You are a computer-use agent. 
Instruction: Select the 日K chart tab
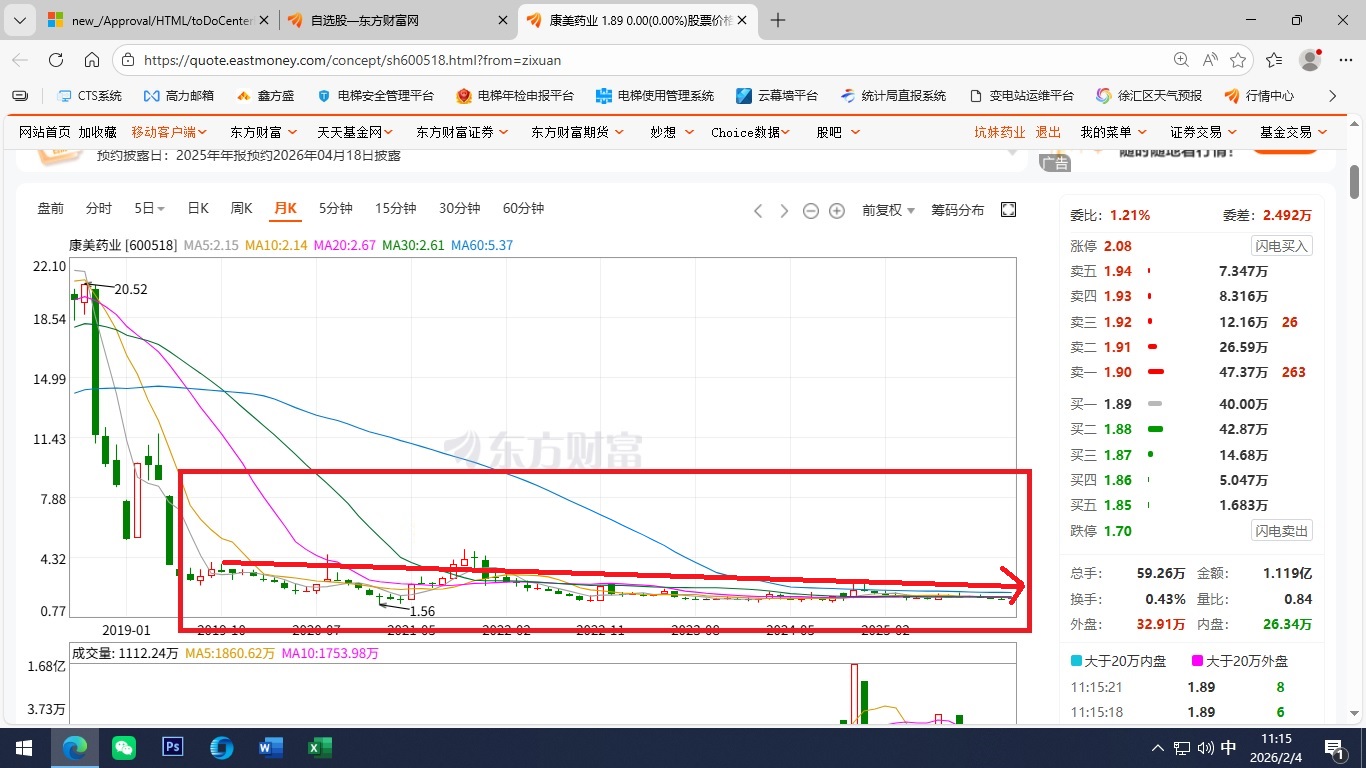point(198,209)
